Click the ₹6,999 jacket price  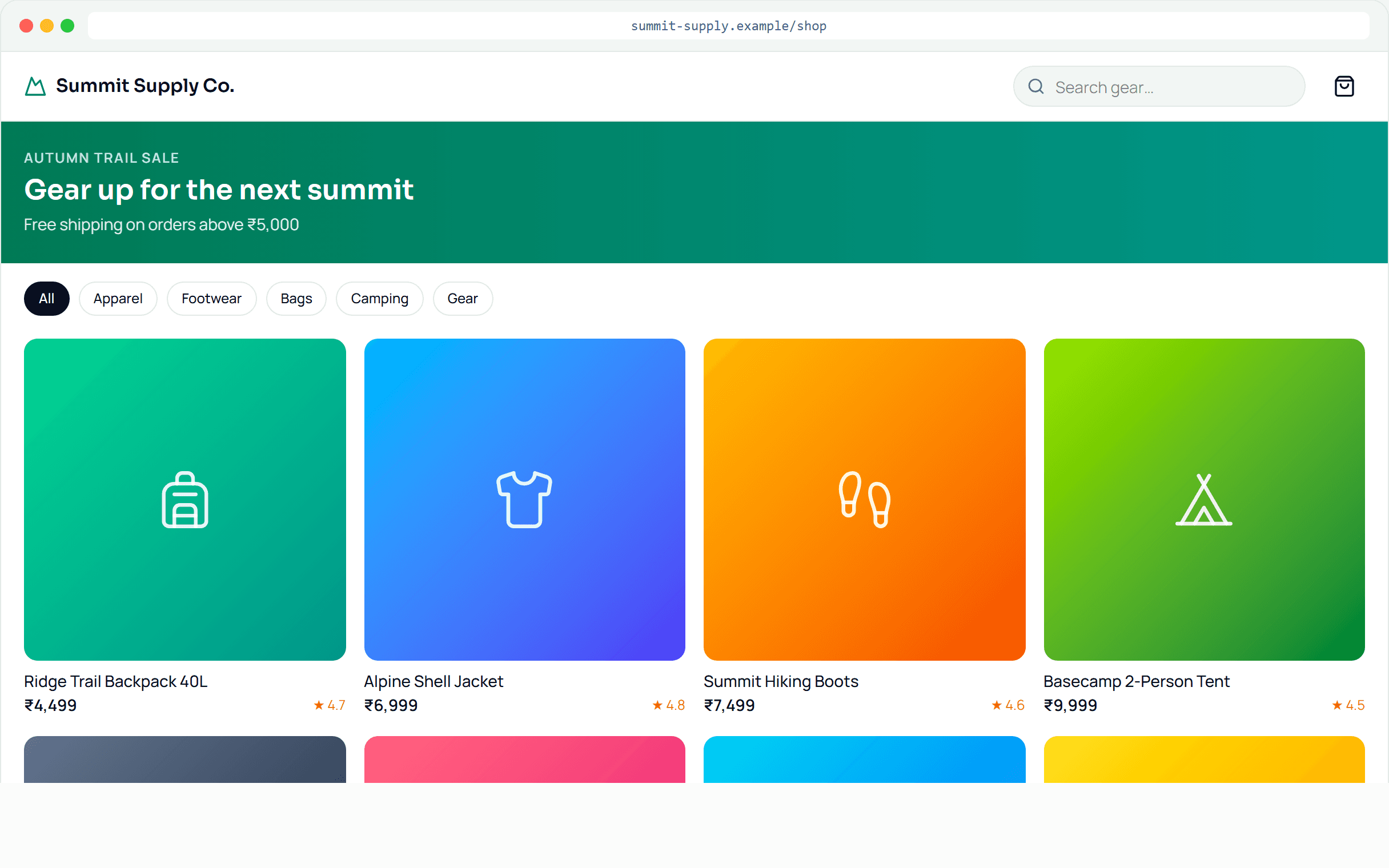click(x=391, y=706)
